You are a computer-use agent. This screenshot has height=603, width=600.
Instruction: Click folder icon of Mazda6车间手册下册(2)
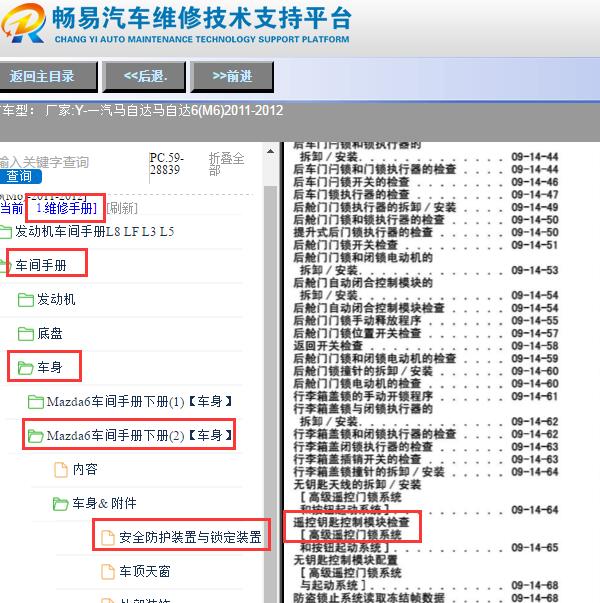36,436
